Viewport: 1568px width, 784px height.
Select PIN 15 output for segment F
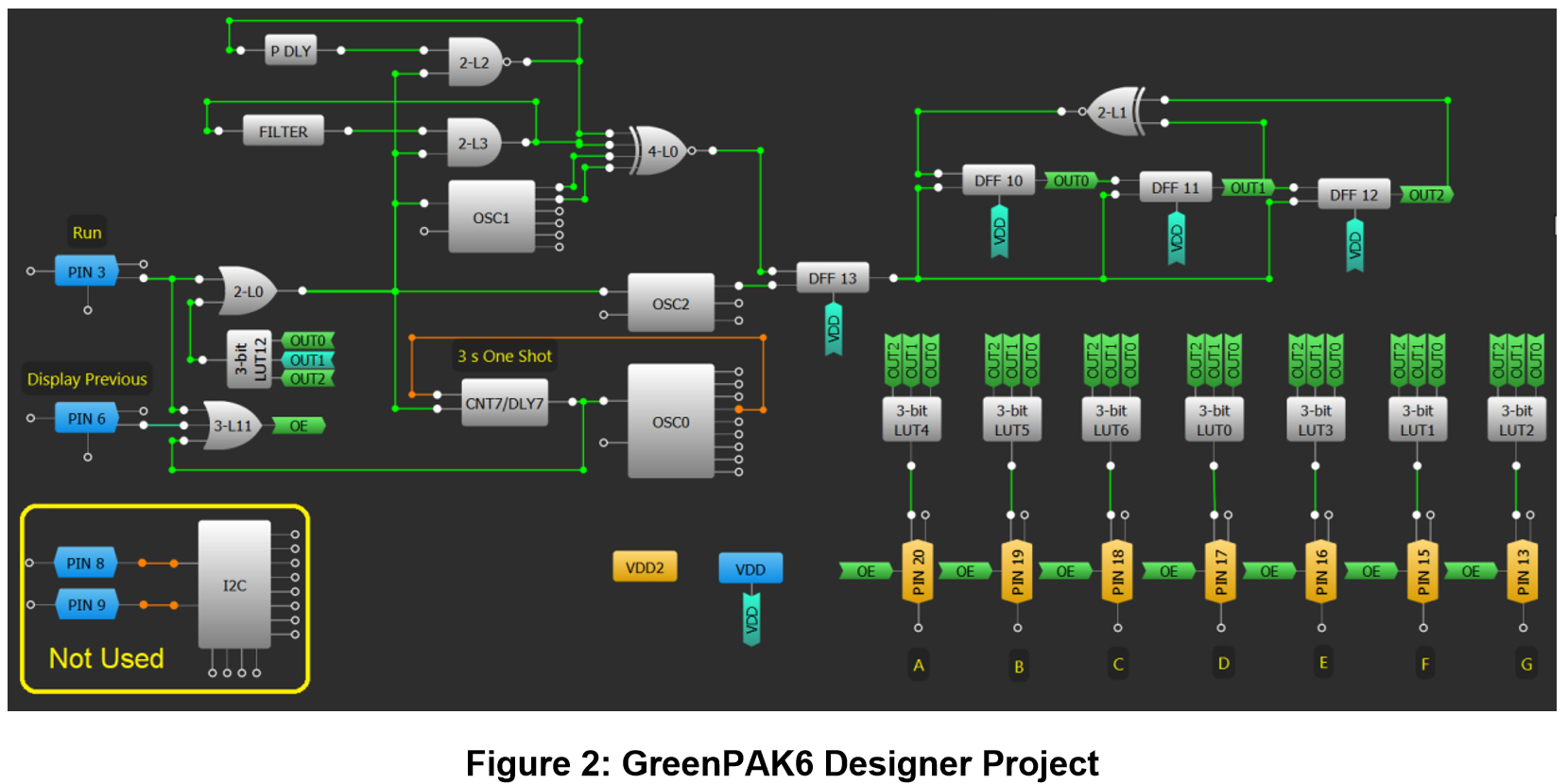point(1422,571)
